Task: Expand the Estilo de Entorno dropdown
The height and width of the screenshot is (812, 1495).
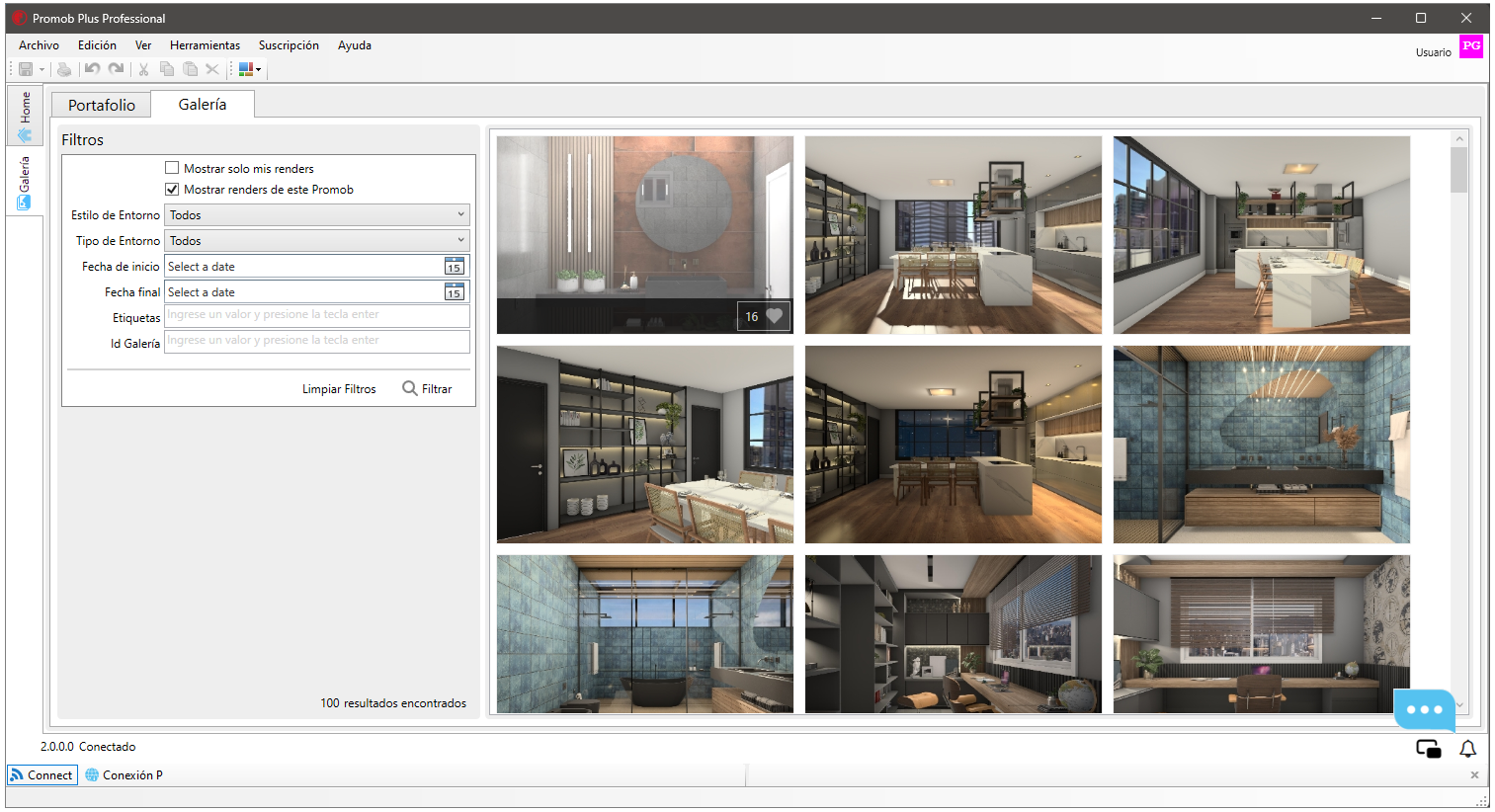Action: pos(316,214)
